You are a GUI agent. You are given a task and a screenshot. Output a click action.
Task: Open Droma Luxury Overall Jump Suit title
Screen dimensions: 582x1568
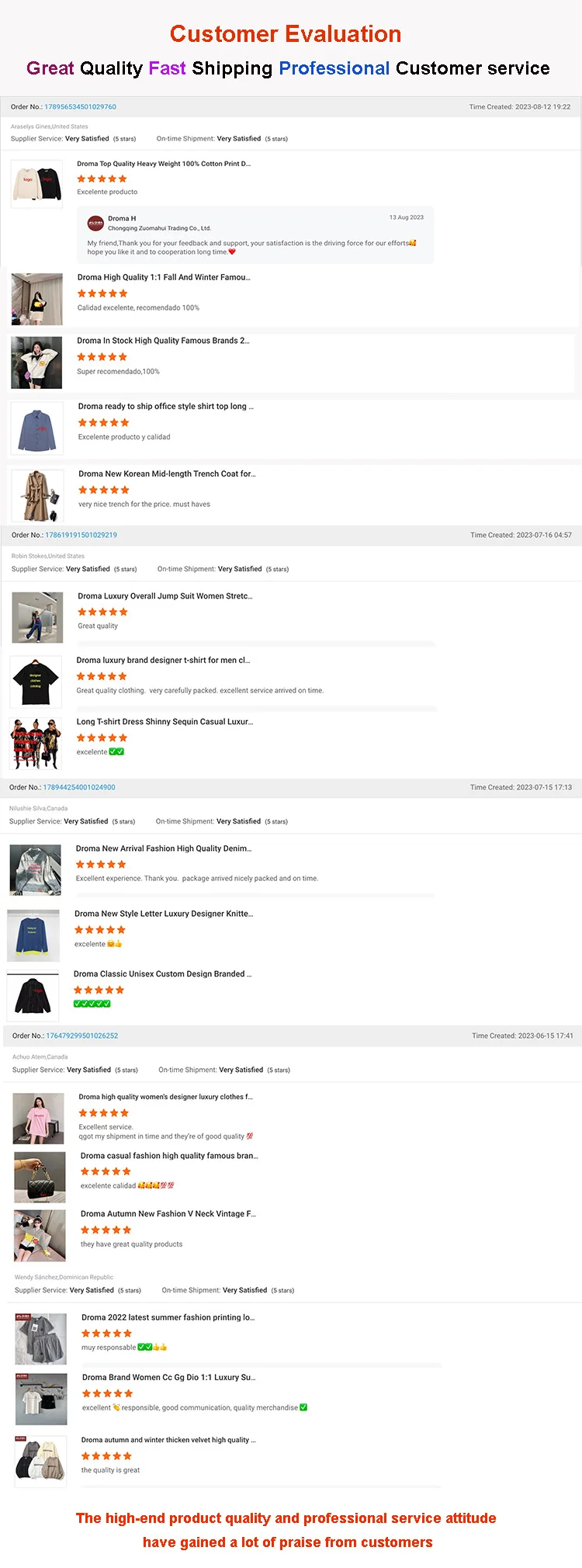[165, 596]
